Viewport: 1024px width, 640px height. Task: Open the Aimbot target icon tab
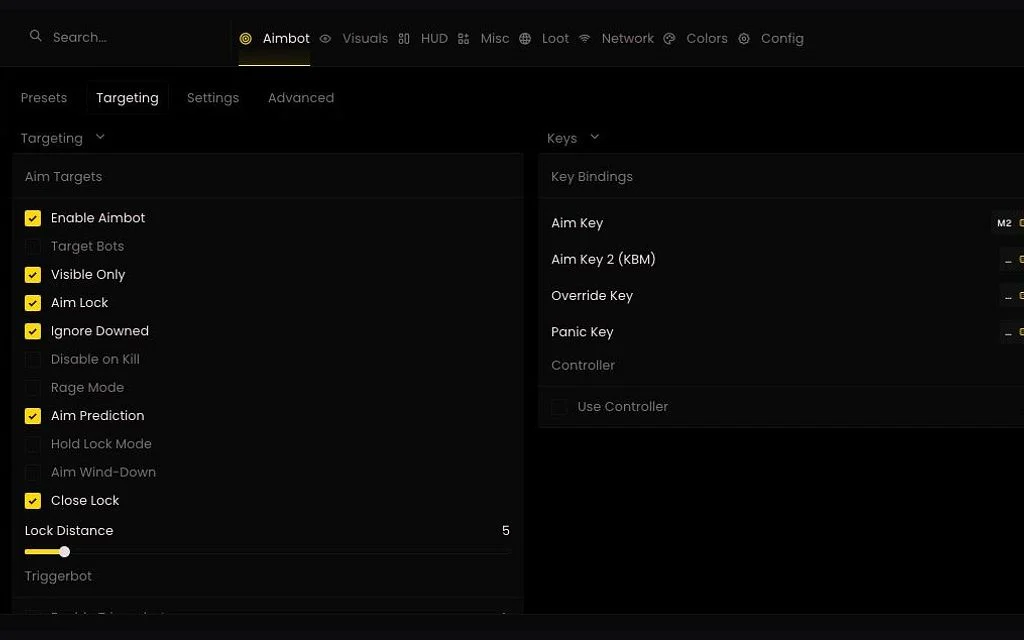click(x=246, y=39)
